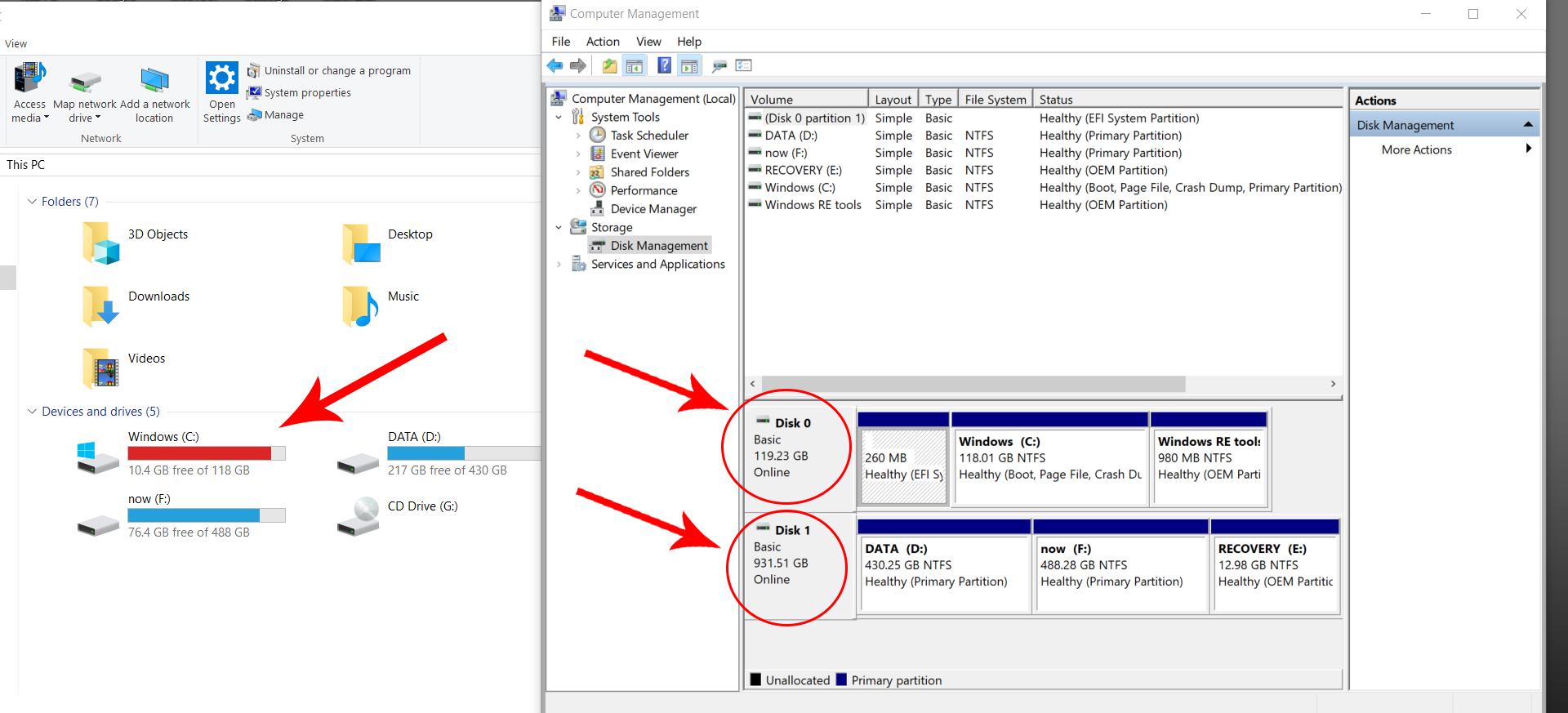Open the Action menu

click(x=603, y=42)
